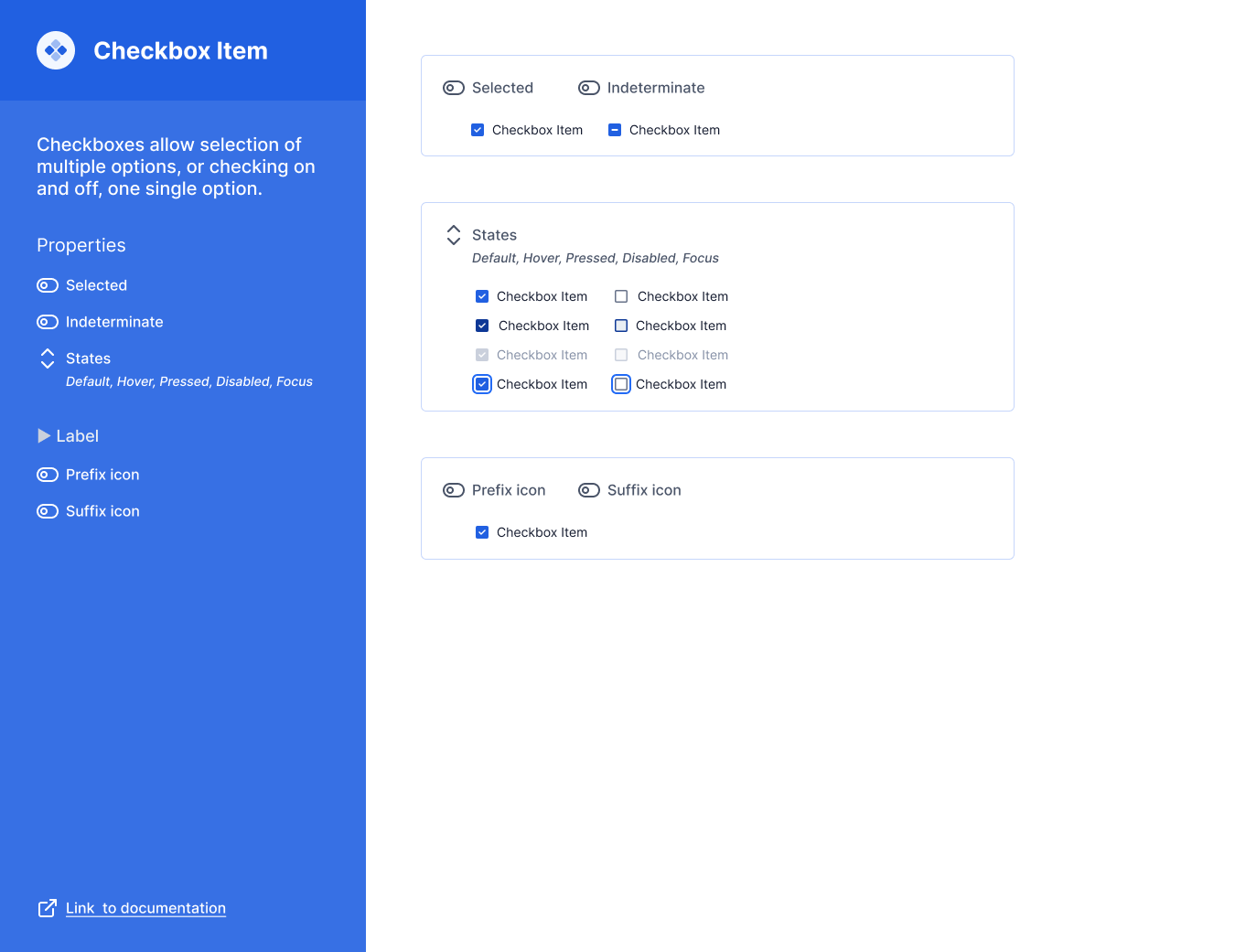Click the Selected toggle in the top card
The width and height of the screenshot is (1235, 952).
click(x=454, y=88)
